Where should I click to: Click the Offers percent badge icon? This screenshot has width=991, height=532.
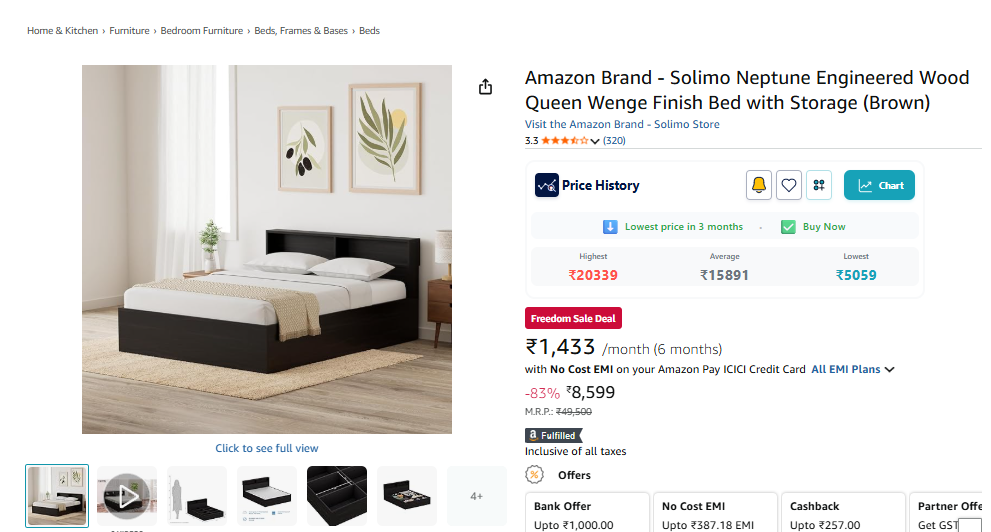tap(535, 475)
